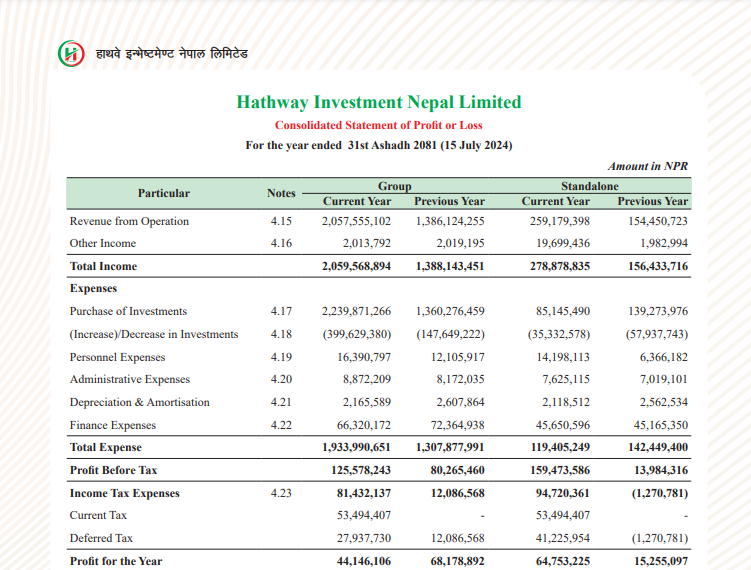
Task: Click note reference 4.17
Action: pos(281,311)
